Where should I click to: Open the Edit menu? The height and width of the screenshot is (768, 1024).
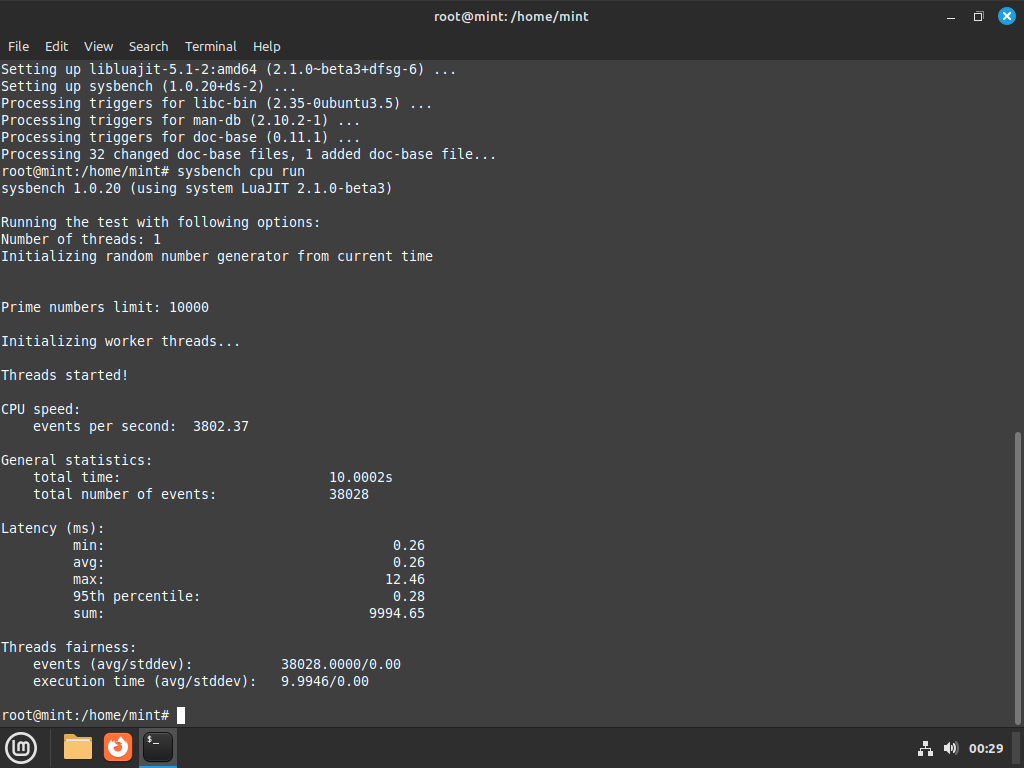[56, 46]
